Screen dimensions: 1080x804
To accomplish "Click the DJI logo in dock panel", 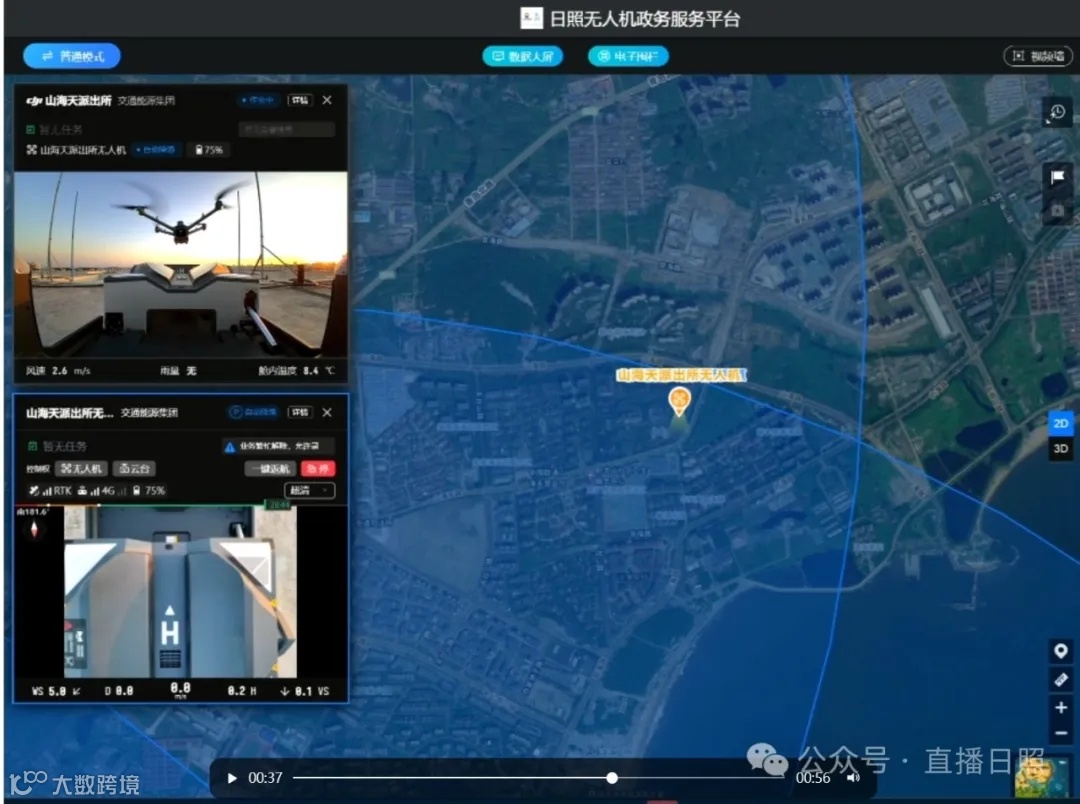I will click(34, 101).
